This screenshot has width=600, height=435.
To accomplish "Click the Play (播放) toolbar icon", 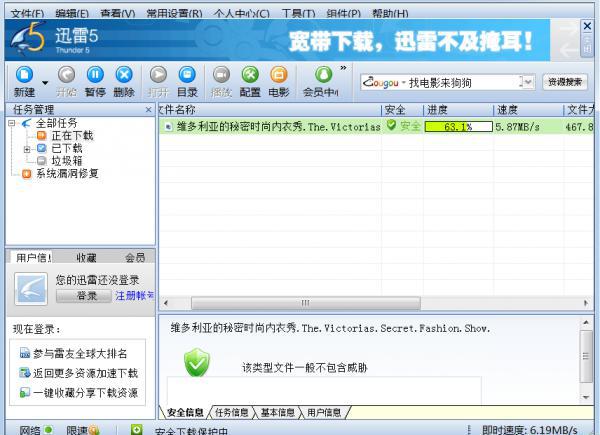I will (x=221, y=75).
